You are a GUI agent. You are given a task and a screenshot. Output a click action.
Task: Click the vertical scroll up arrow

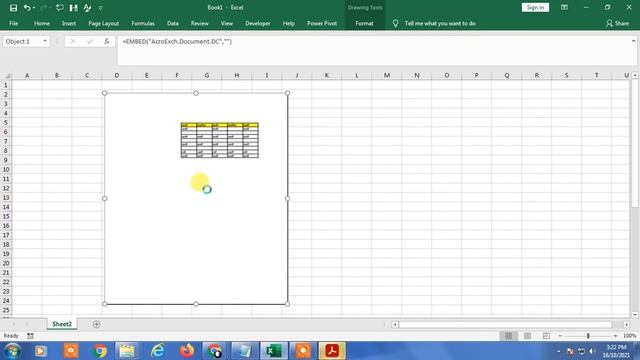click(635, 76)
